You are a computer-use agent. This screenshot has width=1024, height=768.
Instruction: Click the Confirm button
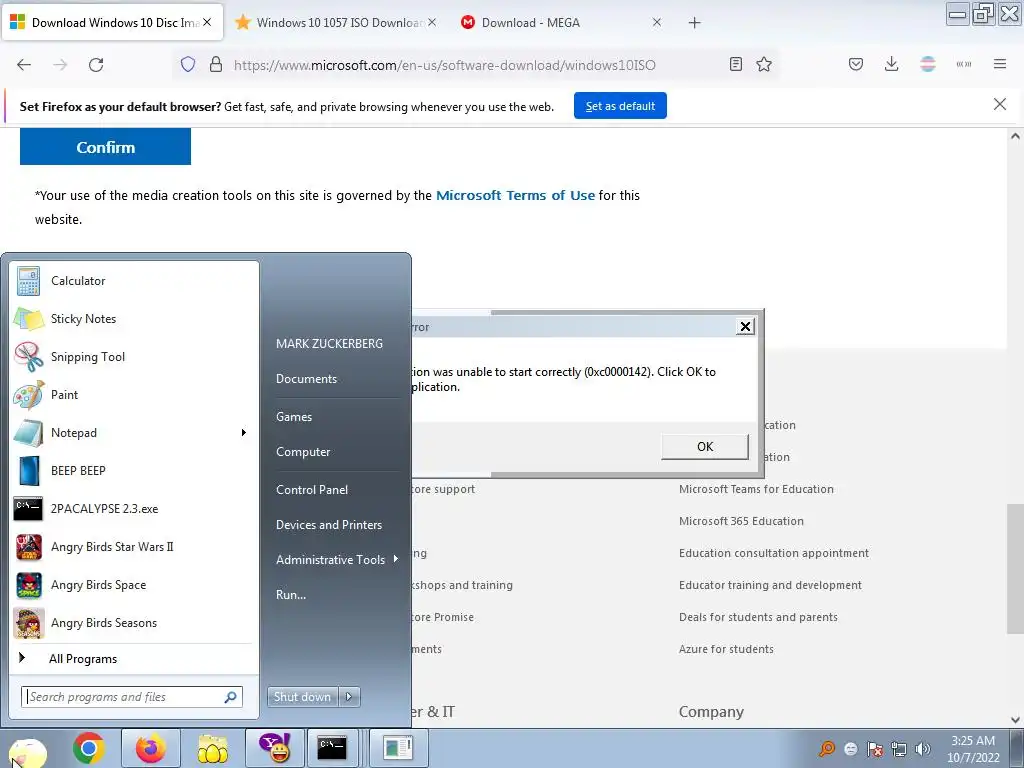tap(105, 147)
